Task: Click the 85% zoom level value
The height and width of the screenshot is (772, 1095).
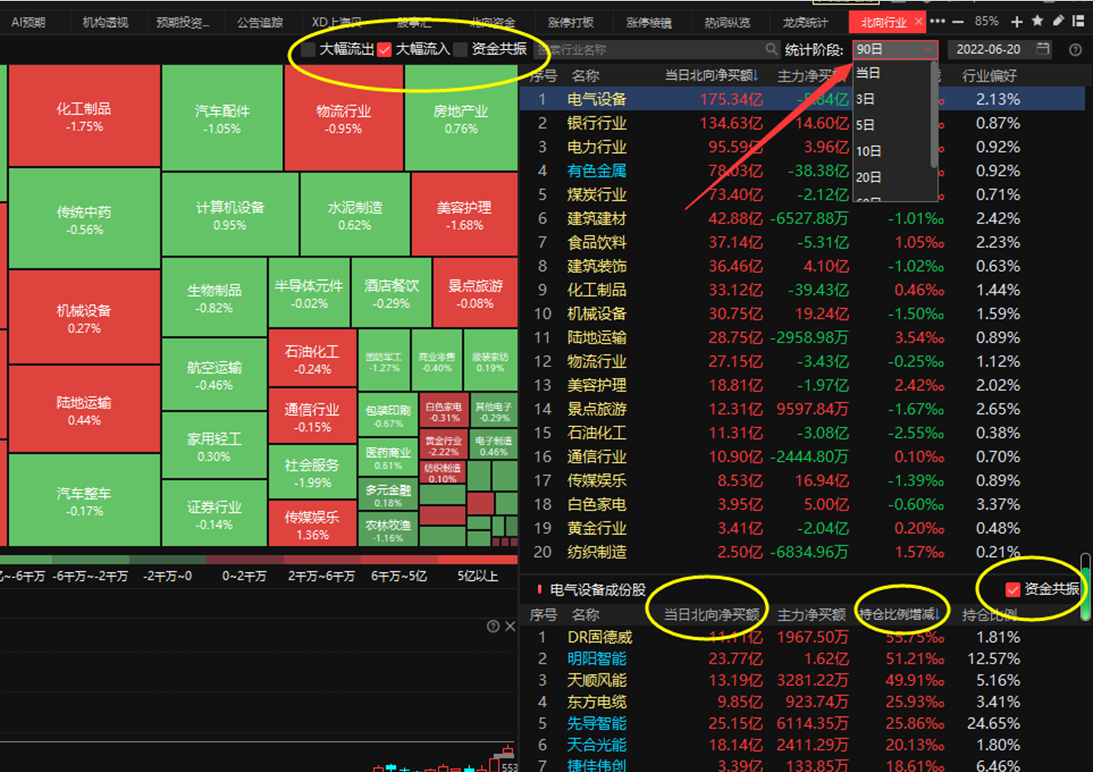Action: (986, 22)
